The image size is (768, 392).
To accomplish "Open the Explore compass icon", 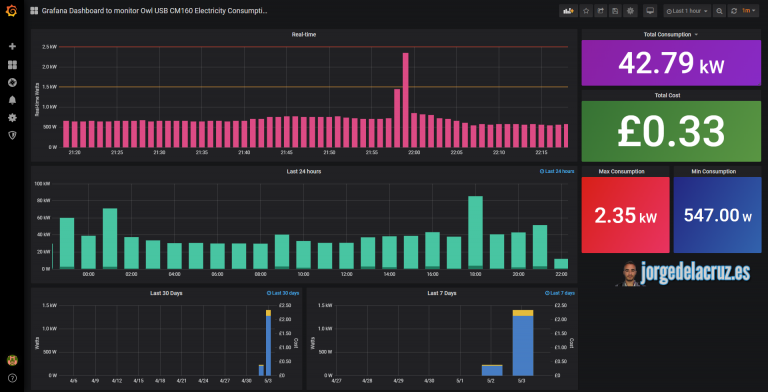I will 12,82.
